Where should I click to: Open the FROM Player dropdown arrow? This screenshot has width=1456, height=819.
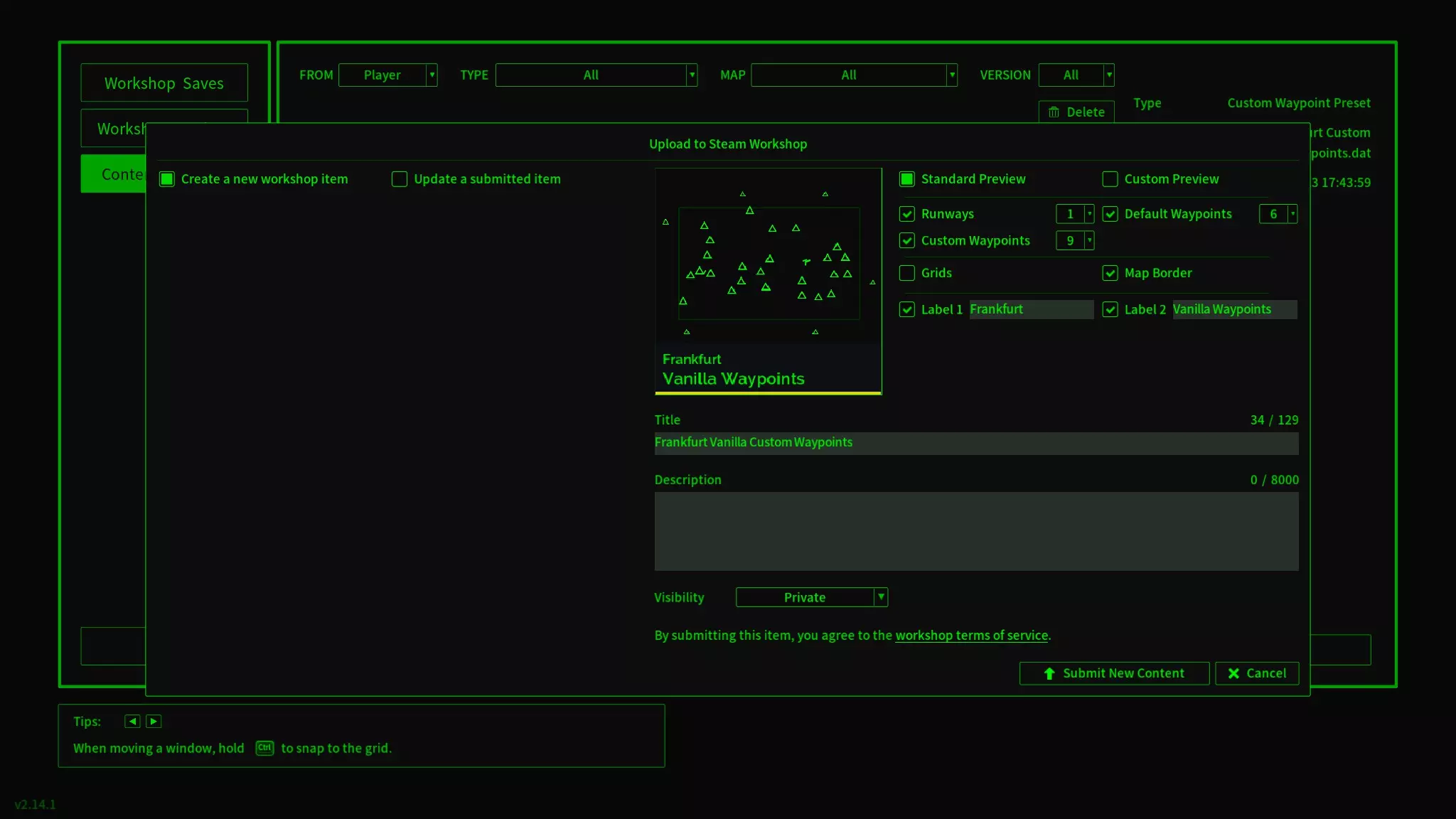click(432, 75)
